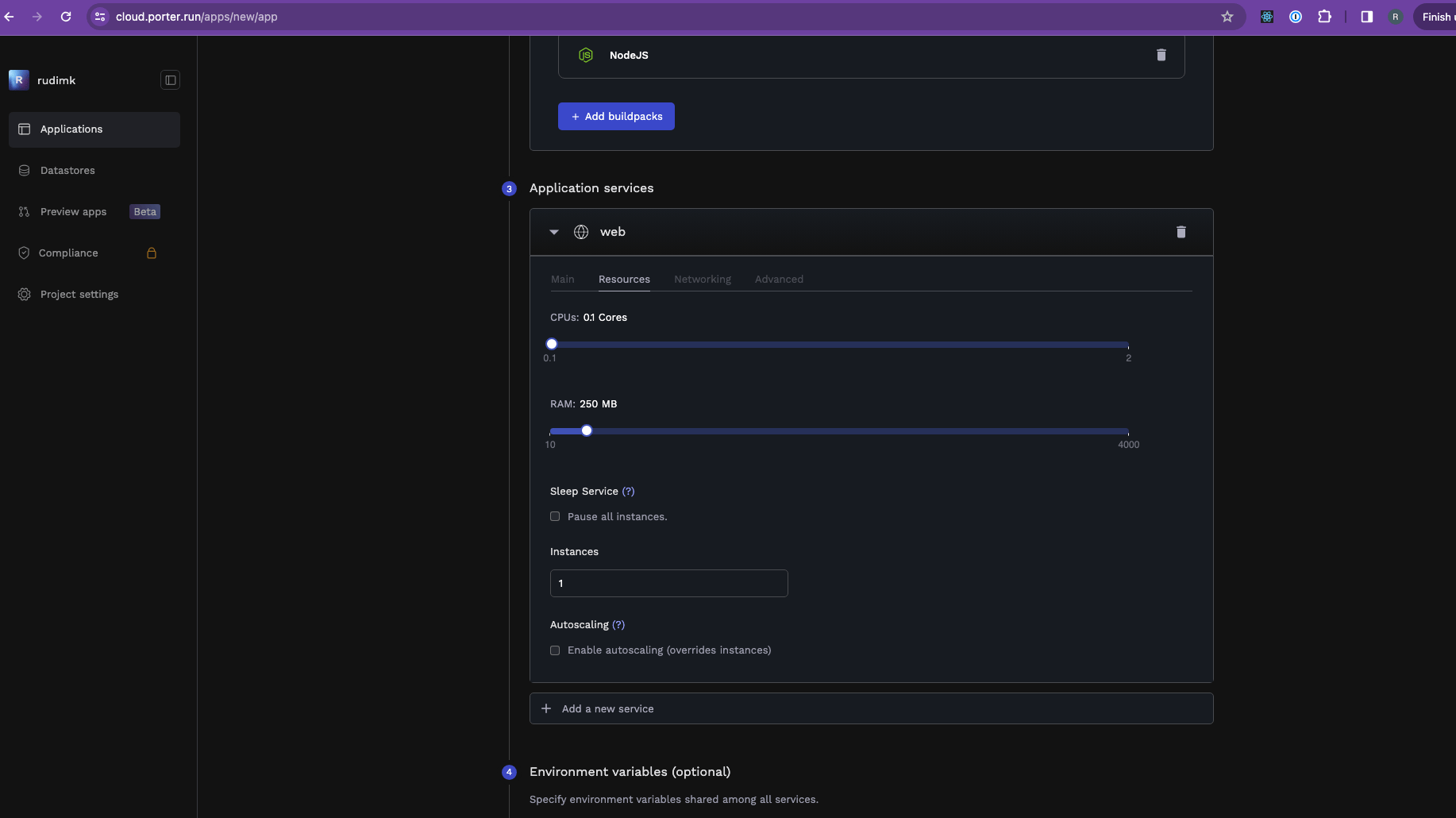Image resolution: width=1456 pixels, height=818 pixels.
Task: Enable autoscaling for the web service
Action: (x=554, y=650)
